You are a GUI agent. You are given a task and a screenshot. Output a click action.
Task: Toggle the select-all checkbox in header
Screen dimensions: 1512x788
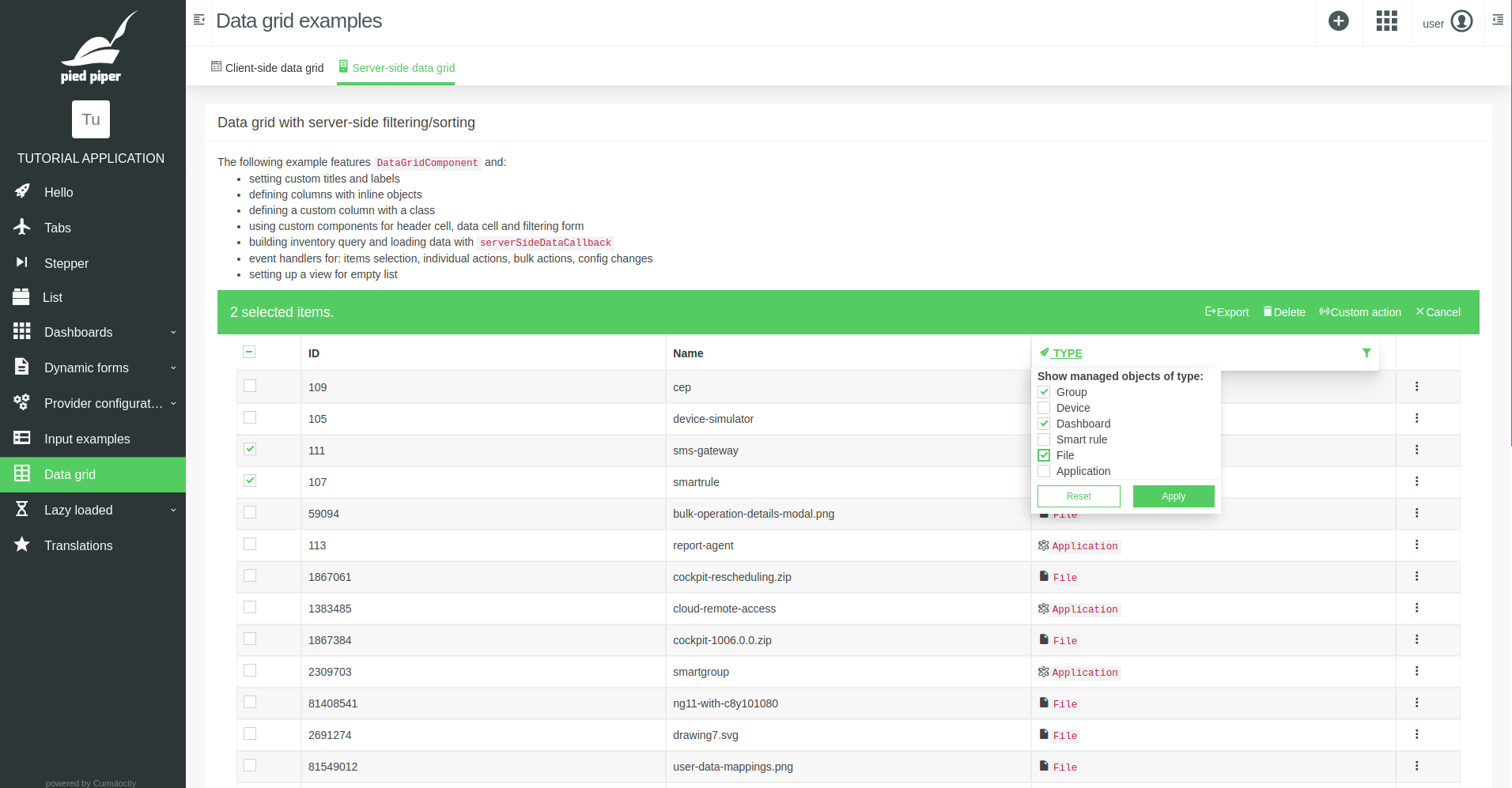(249, 352)
